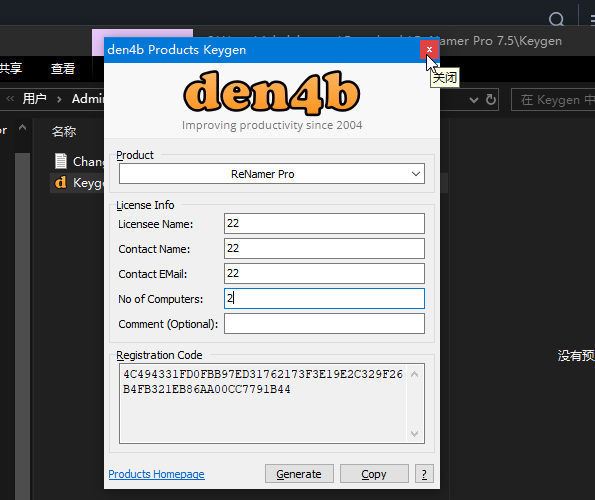
Task: Select the Chan... text document file icon
Action: (61, 161)
